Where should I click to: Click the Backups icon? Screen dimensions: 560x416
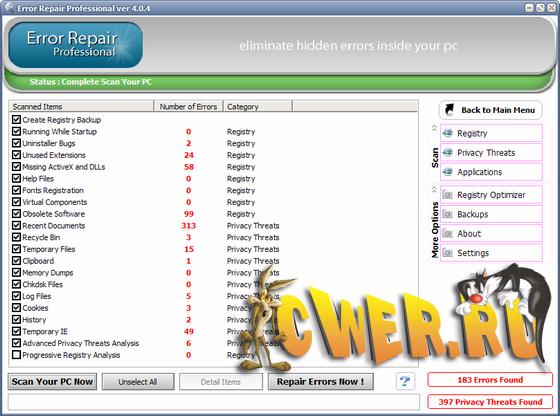[448, 214]
